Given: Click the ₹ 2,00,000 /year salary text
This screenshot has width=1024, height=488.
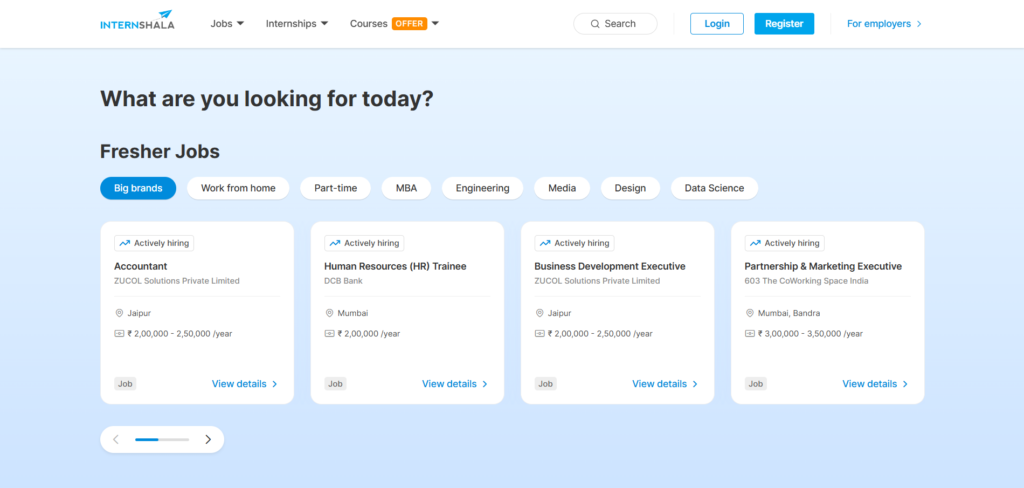Looking at the screenshot, I should pos(369,333).
